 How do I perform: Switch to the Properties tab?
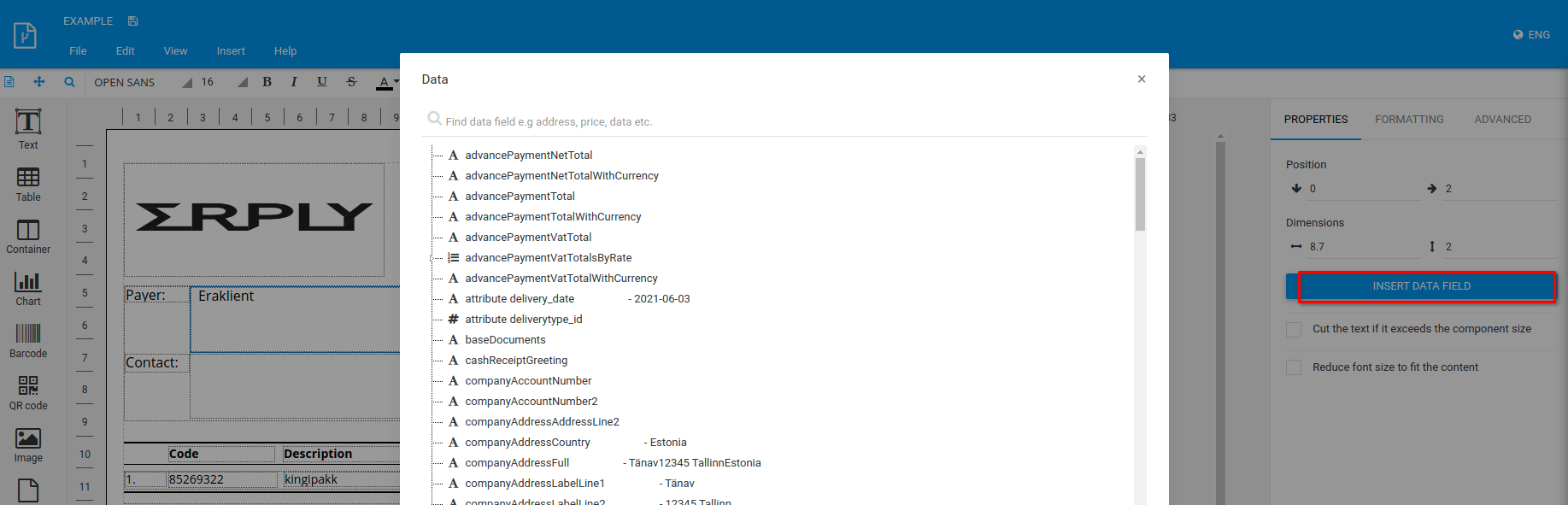pyautogui.click(x=1316, y=120)
